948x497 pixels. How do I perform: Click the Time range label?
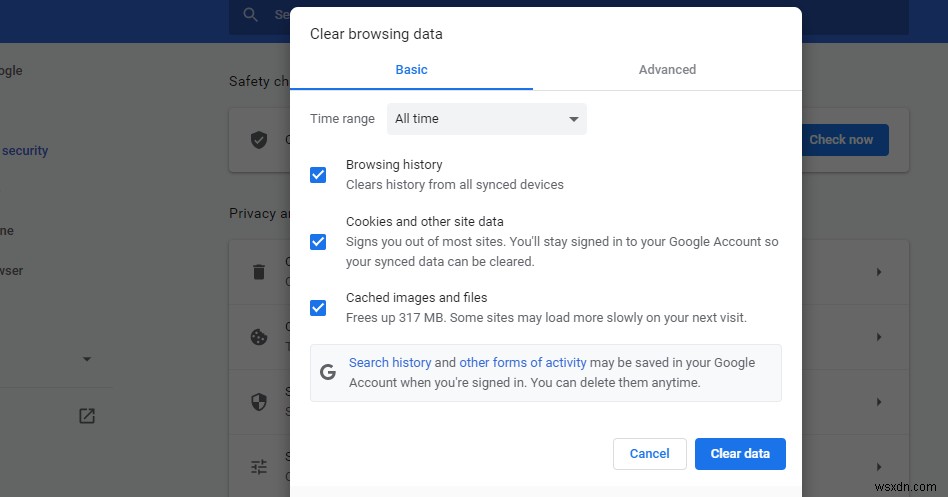click(342, 119)
